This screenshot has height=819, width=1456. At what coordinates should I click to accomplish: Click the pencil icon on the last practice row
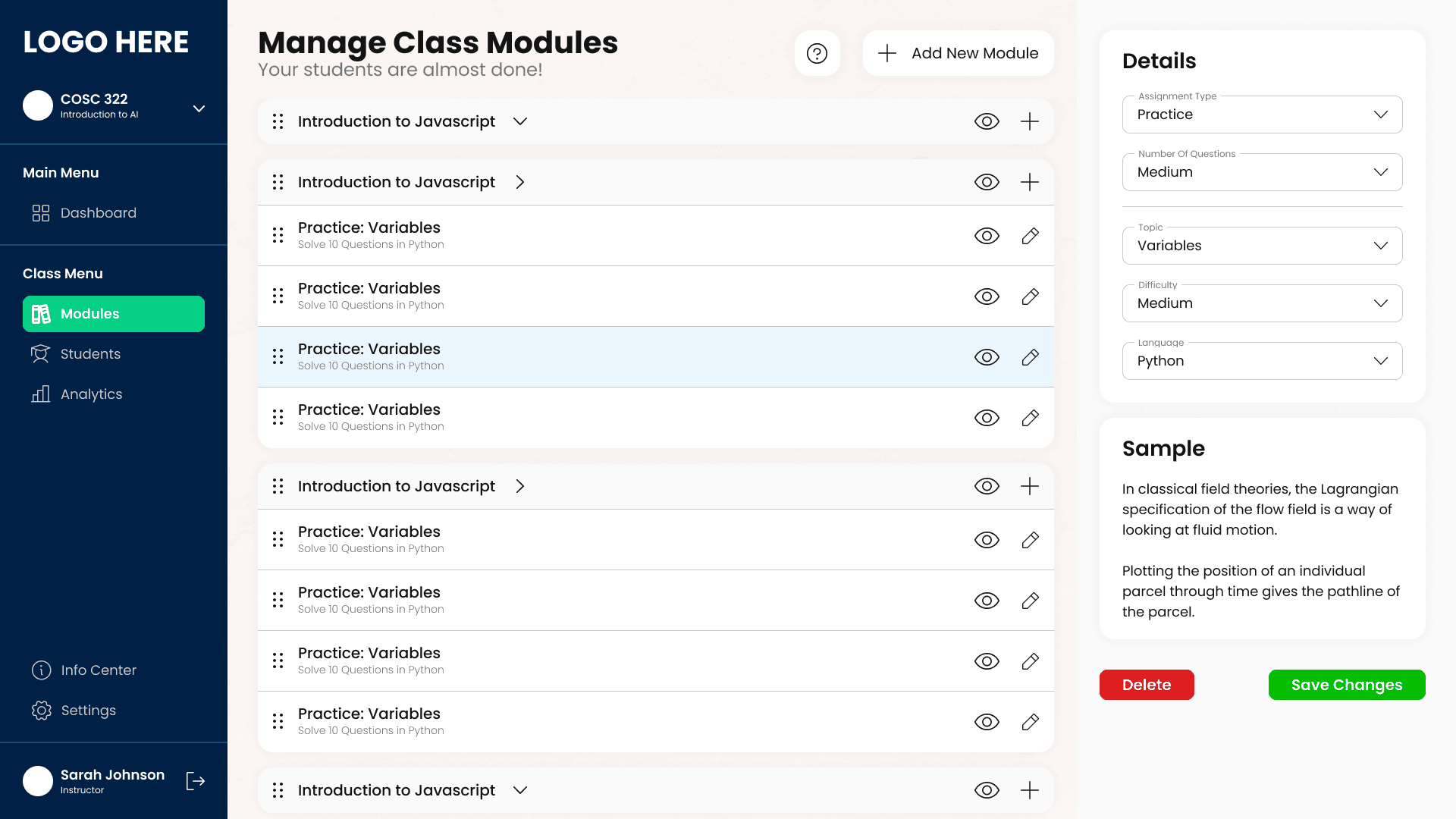point(1030,722)
